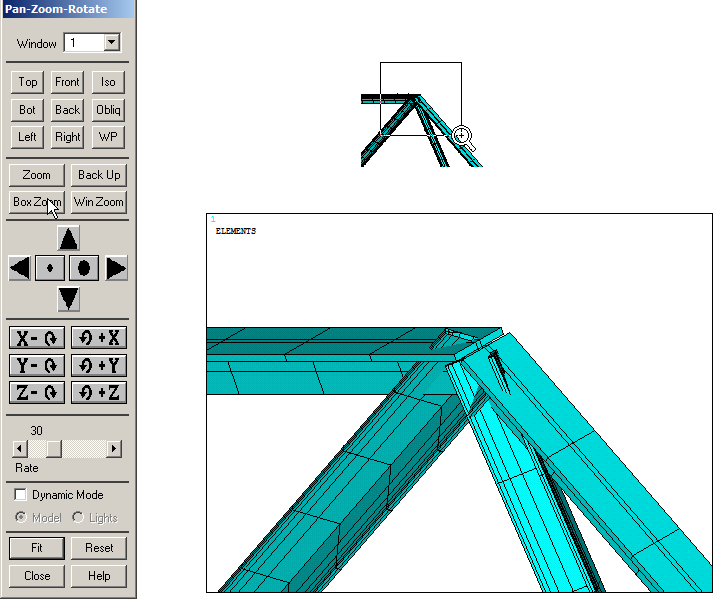The image size is (718, 599).
Task: Switch to Right view
Action: [67, 137]
